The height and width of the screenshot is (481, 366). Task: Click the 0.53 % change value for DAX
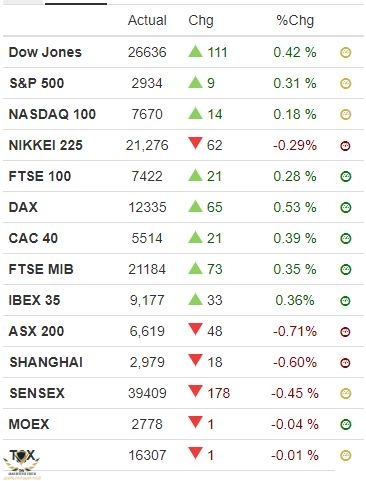click(295, 207)
